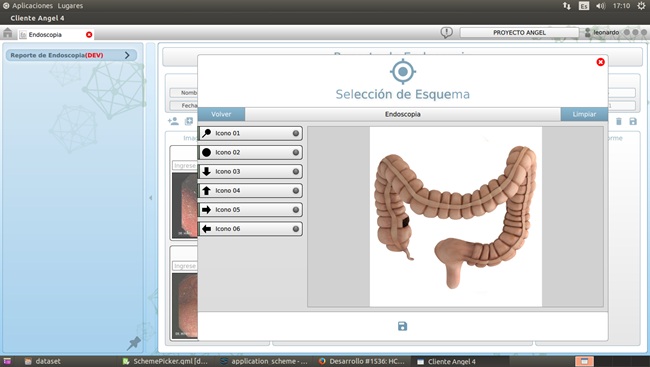Image resolution: width=650 pixels, height=367 pixels.
Task: Select the Icono 06 left arrow icon
Action: coord(206,228)
